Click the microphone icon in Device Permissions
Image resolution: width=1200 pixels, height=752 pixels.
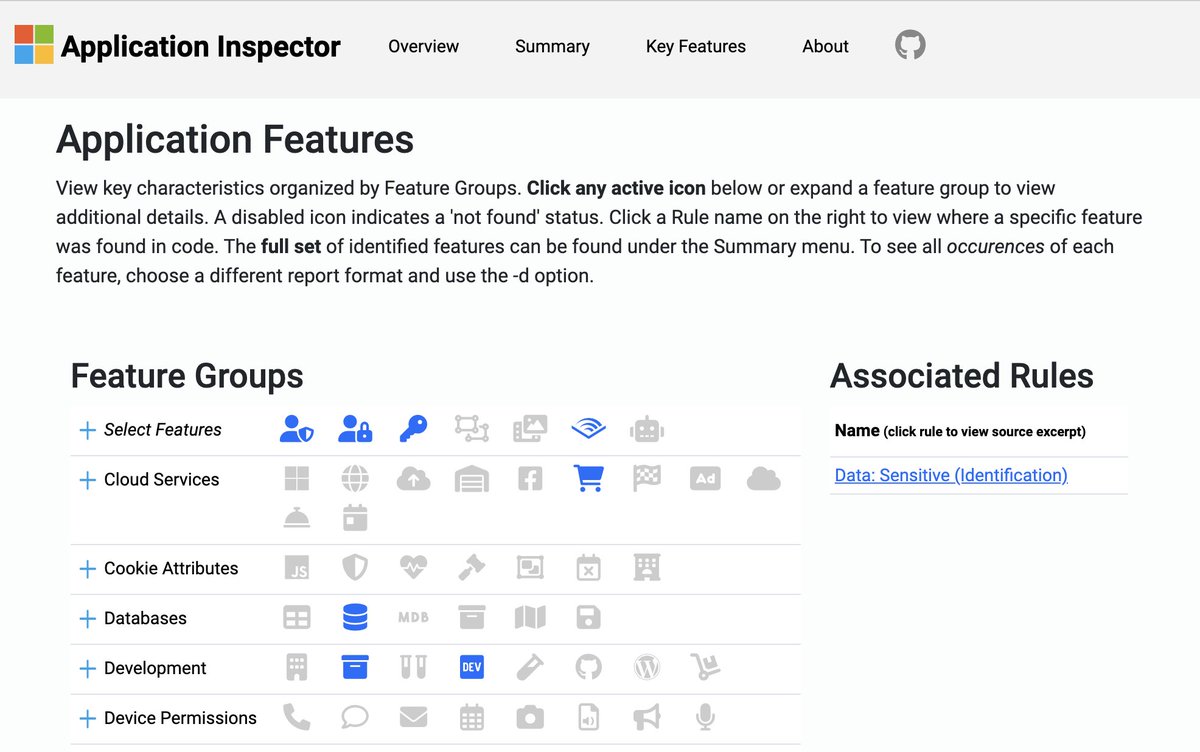[x=705, y=718]
